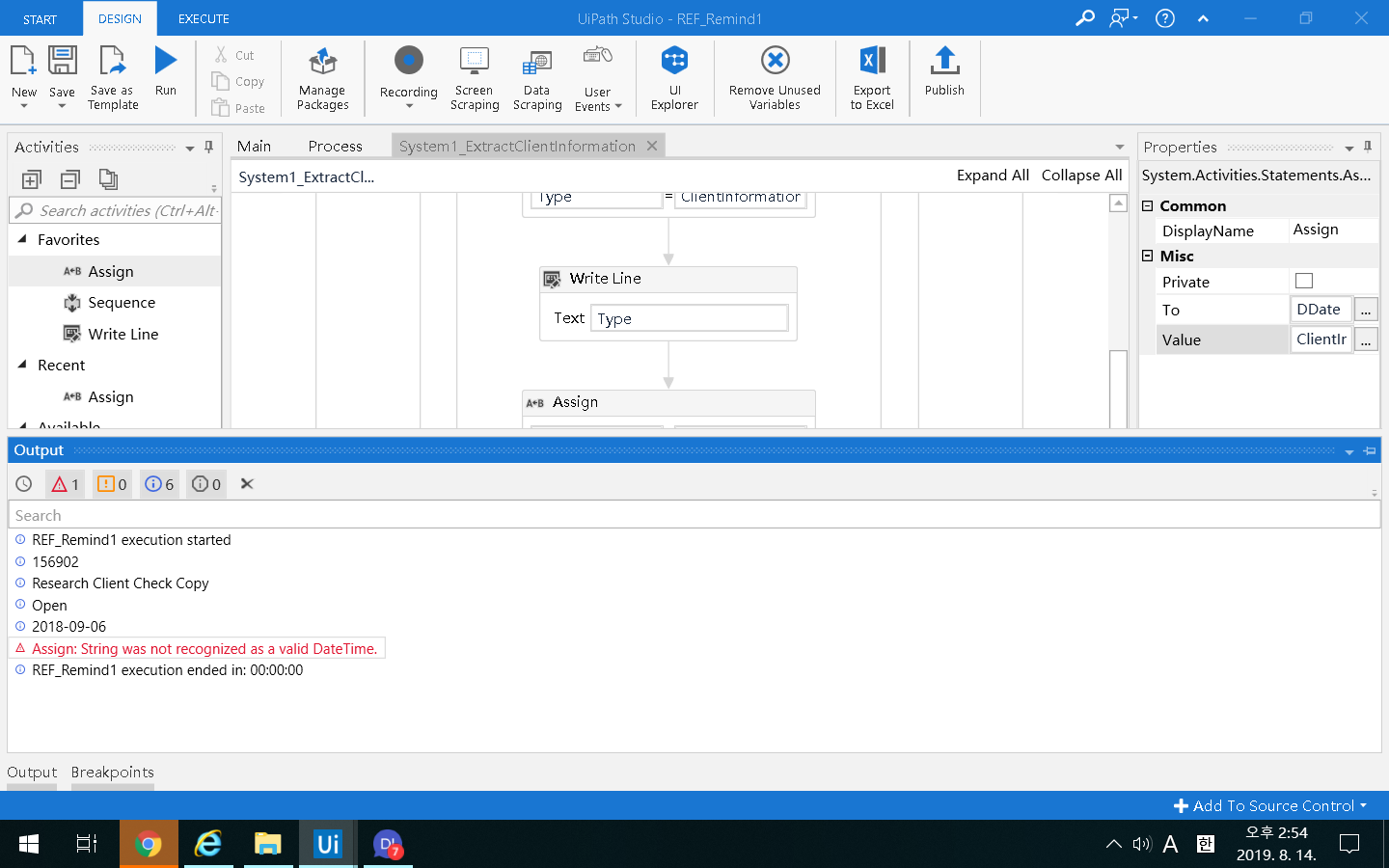Open Internet Explorer from the taskbar
1389x868 pixels.
click(208, 844)
